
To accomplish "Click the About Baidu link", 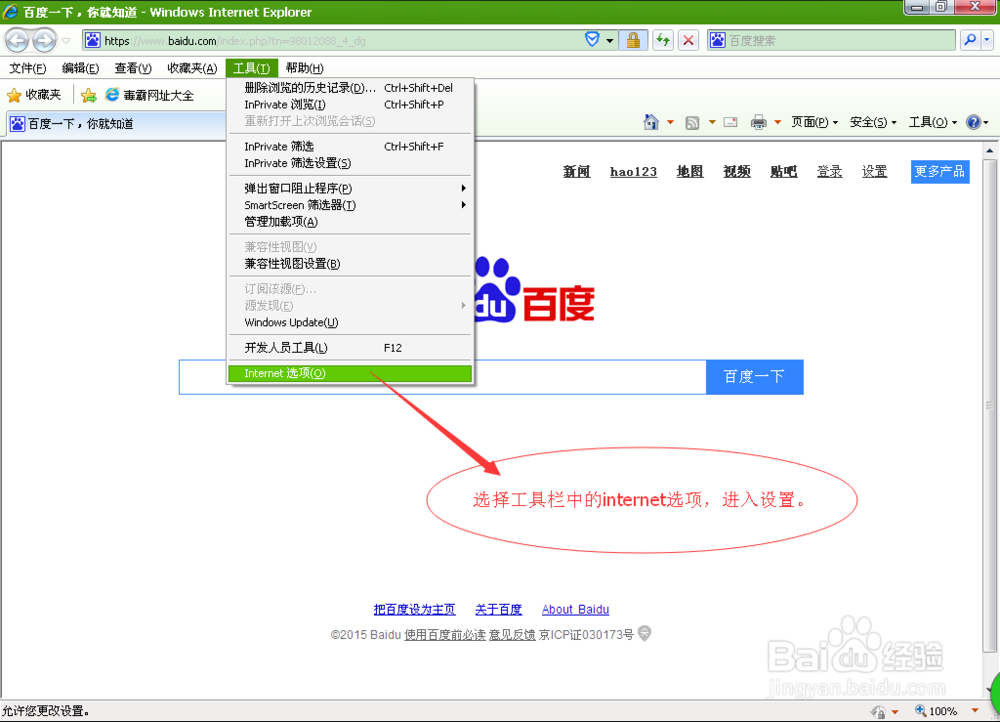I will point(575,610).
